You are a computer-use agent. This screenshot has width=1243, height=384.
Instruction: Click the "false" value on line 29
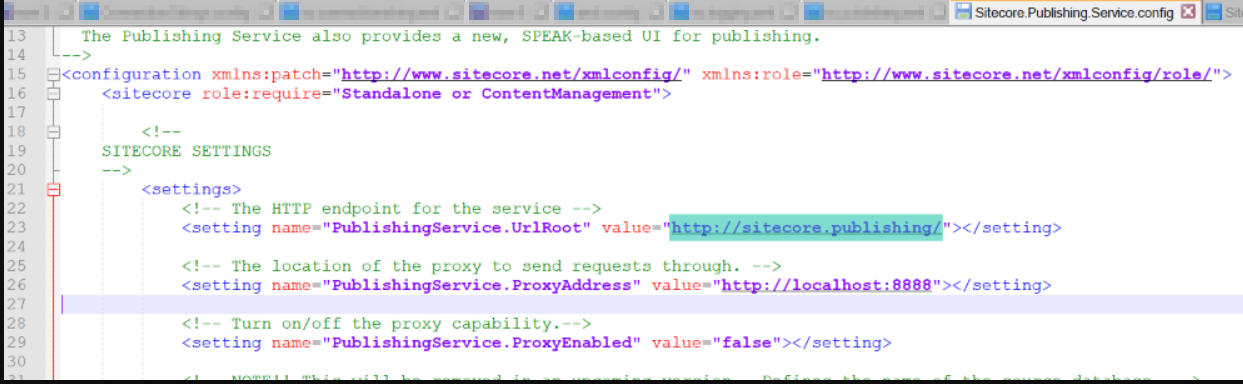point(746,342)
